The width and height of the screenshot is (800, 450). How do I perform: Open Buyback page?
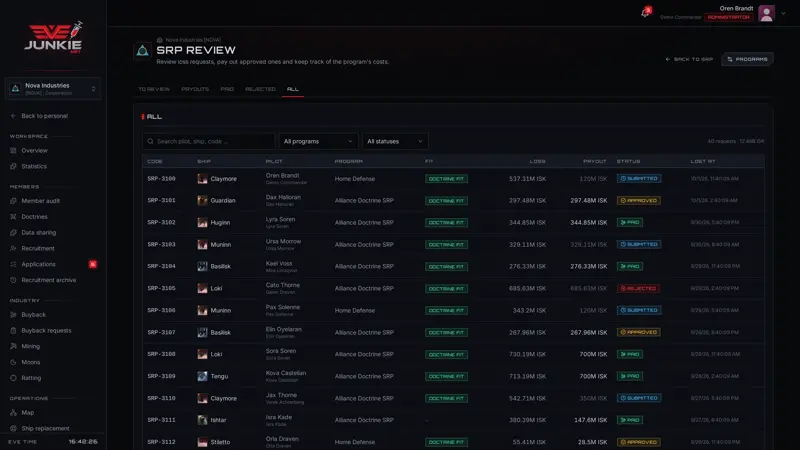pos(33,315)
